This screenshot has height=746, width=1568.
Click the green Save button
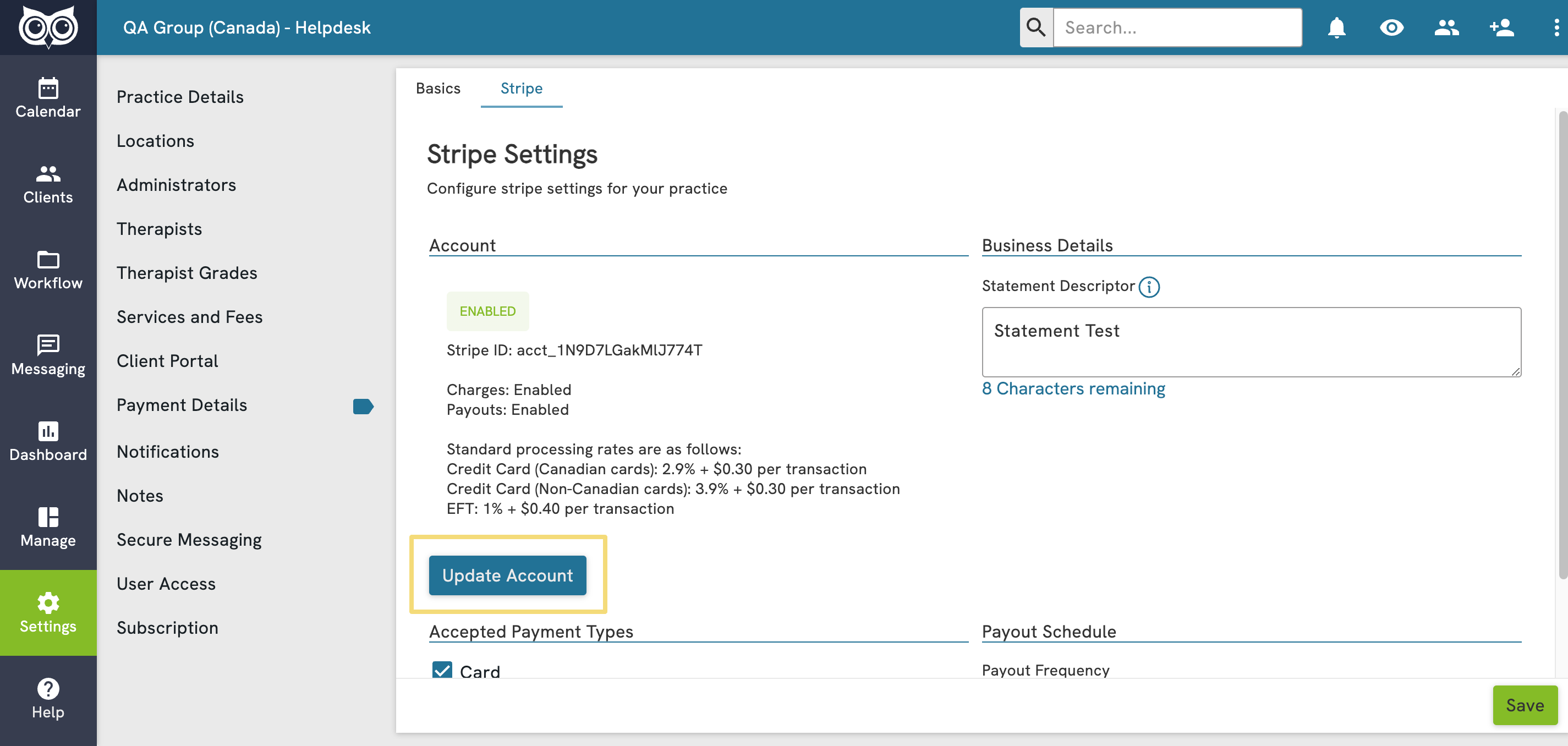[1525, 705]
